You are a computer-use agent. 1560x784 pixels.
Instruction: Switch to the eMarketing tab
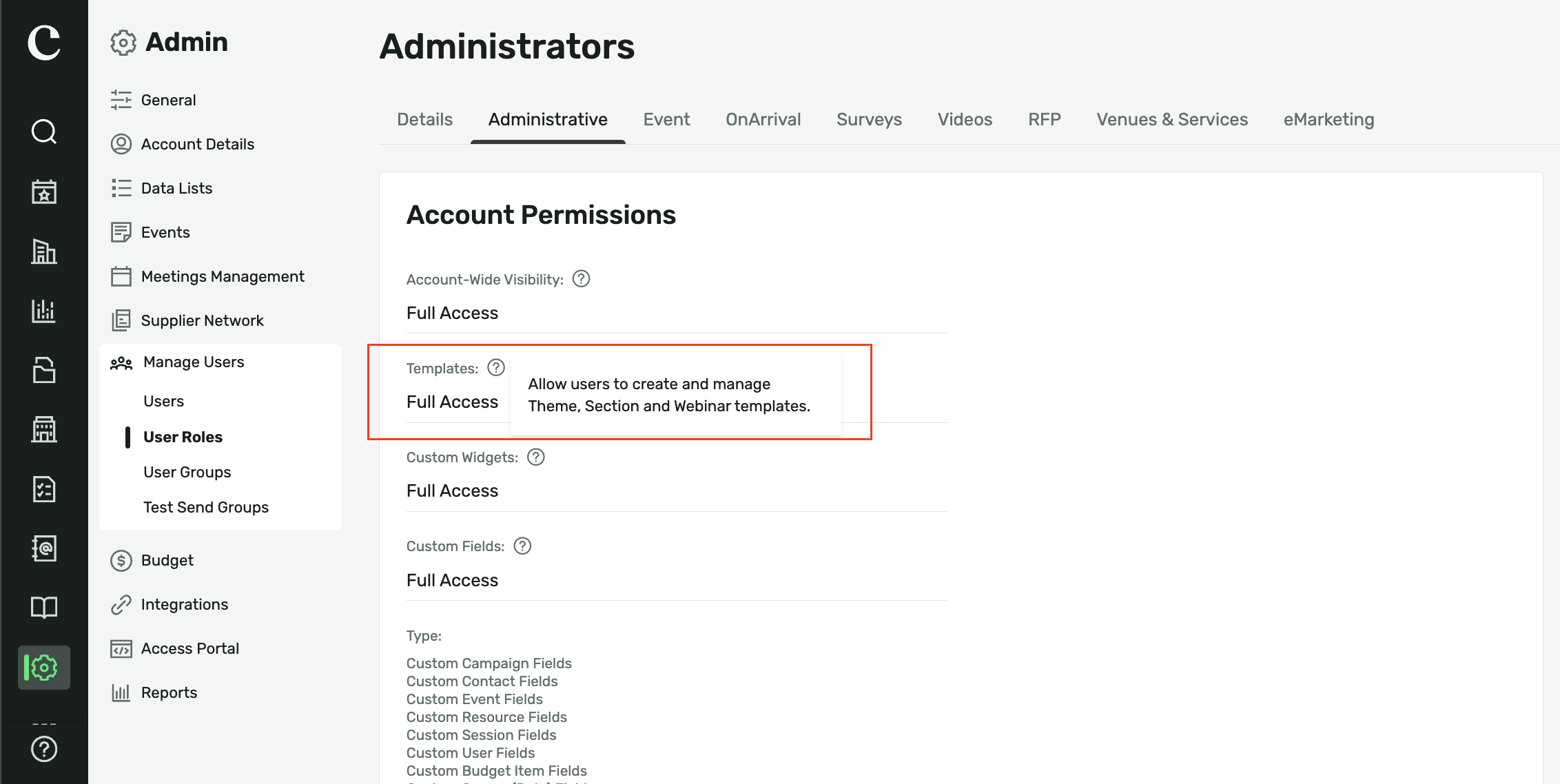[x=1328, y=120]
